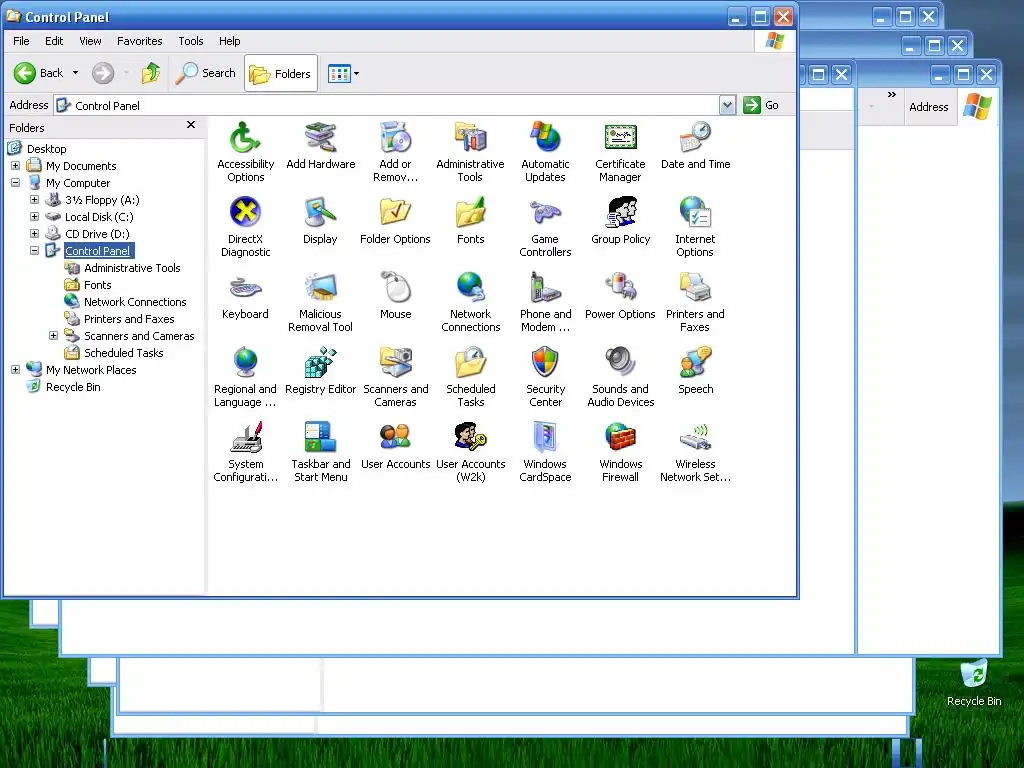
Task: Expand My Network Places node
Action: [16, 370]
